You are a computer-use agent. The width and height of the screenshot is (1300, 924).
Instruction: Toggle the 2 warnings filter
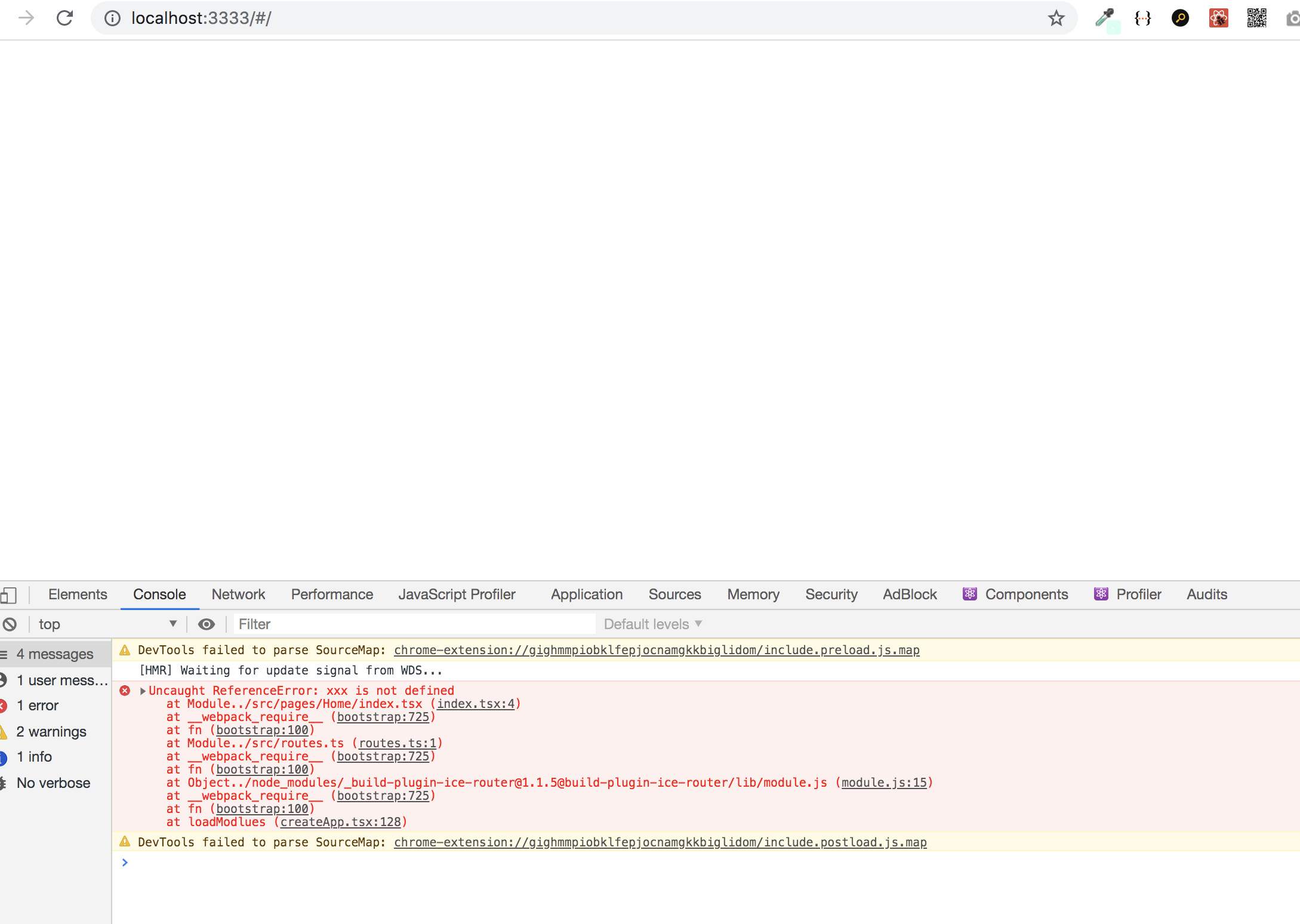click(51, 731)
